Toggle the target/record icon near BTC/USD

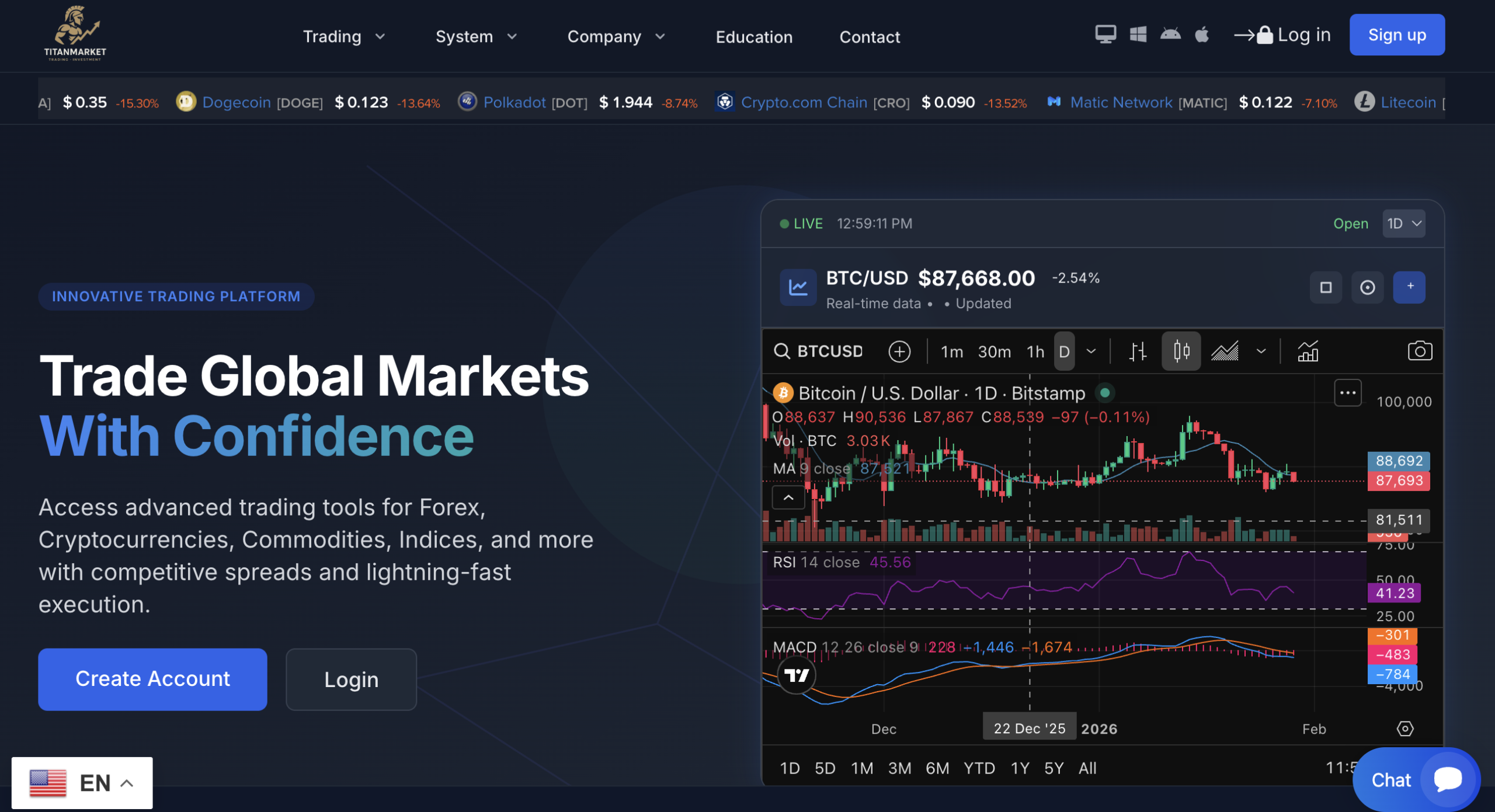tap(1367, 287)
